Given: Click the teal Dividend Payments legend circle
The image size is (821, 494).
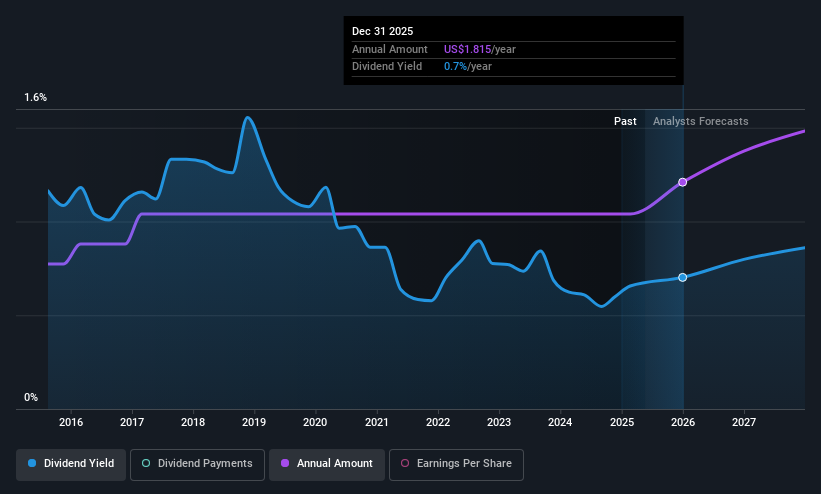Looking at the screenshot, I should pyautogui.click(x=146, y=464).
